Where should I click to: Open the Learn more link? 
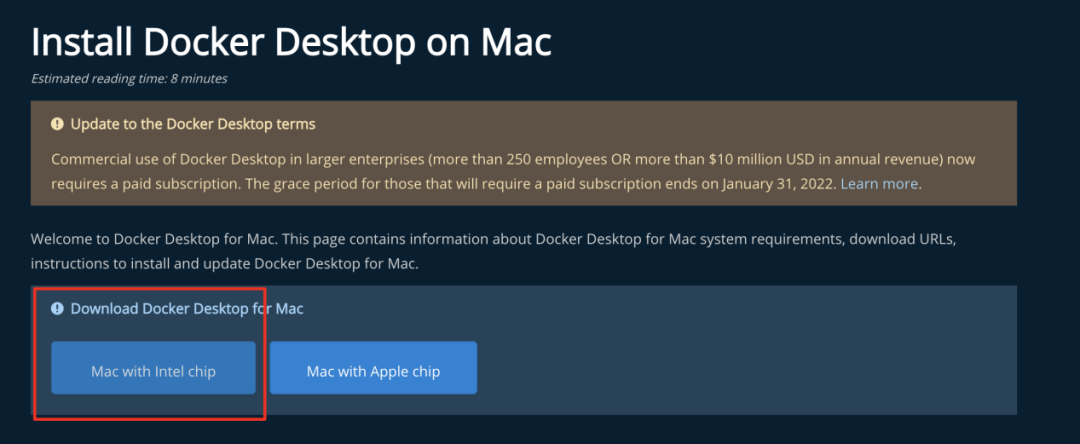[x=880, y=184]
